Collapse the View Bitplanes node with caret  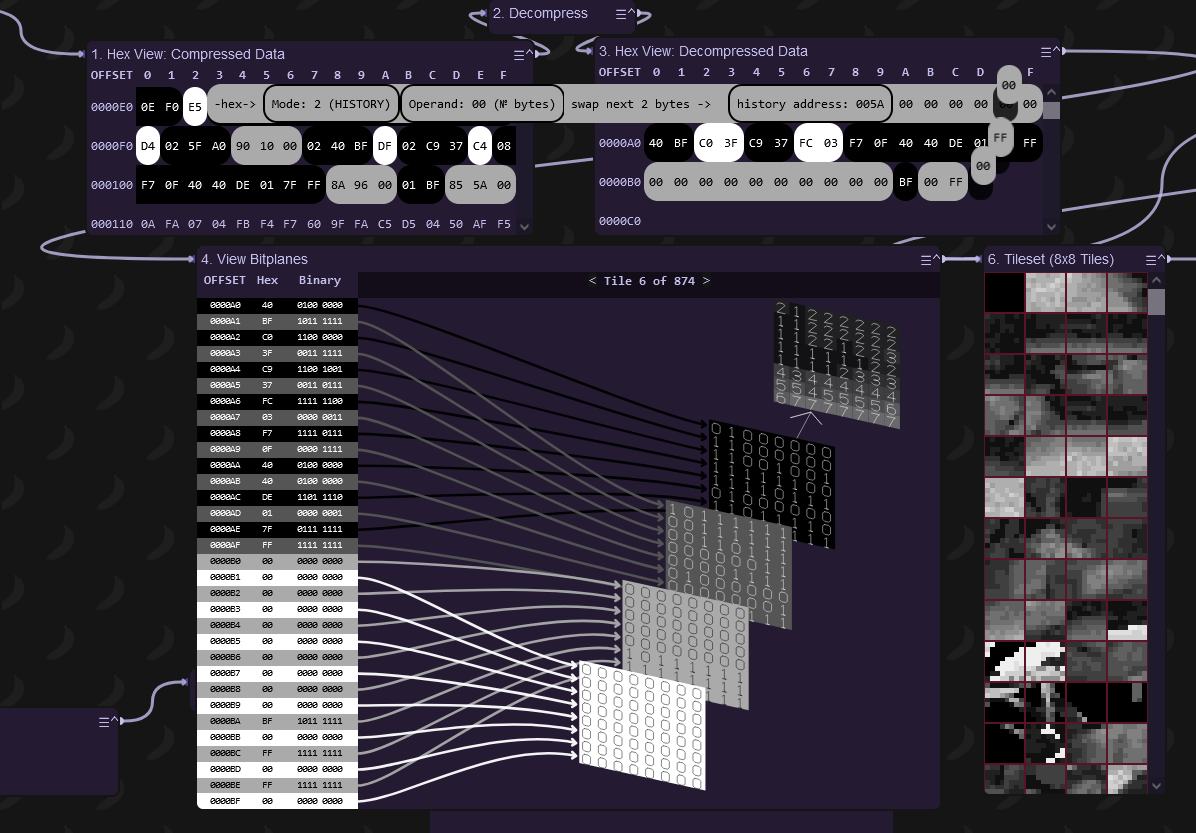click(936, 259)
